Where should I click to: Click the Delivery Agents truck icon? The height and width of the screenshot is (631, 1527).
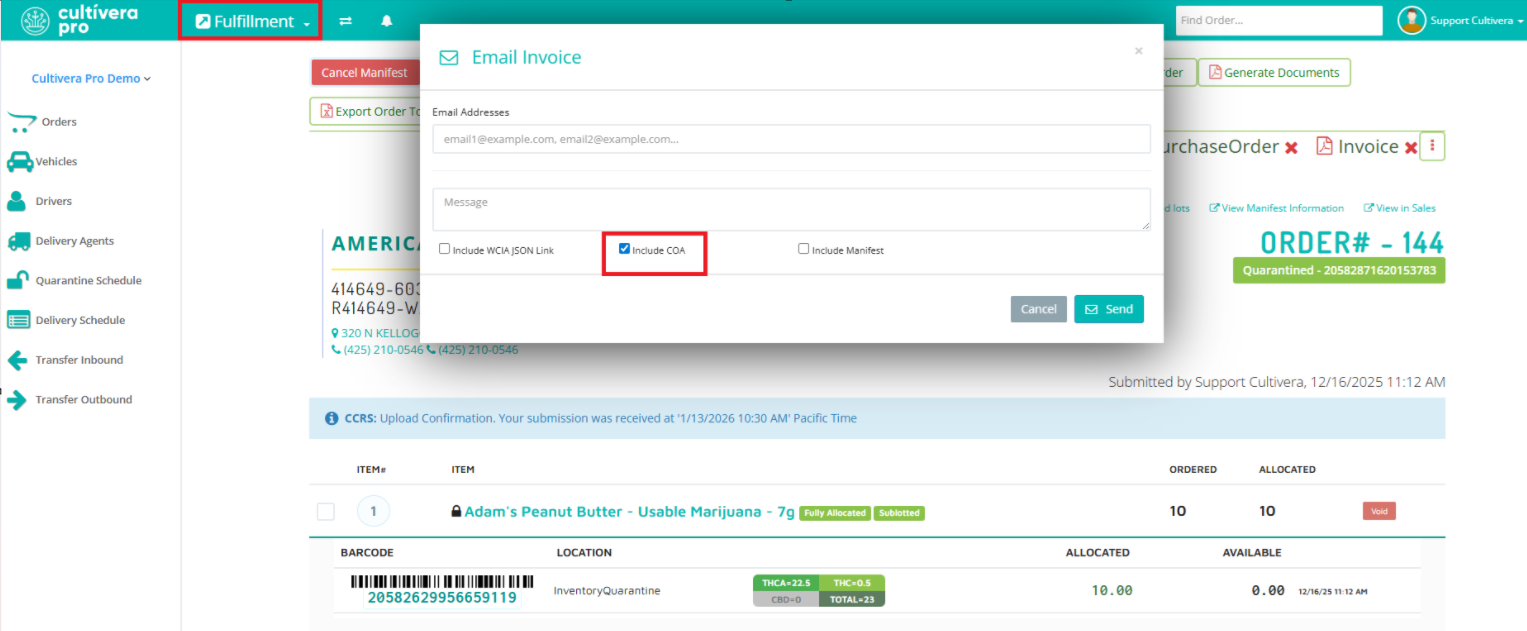18,241
